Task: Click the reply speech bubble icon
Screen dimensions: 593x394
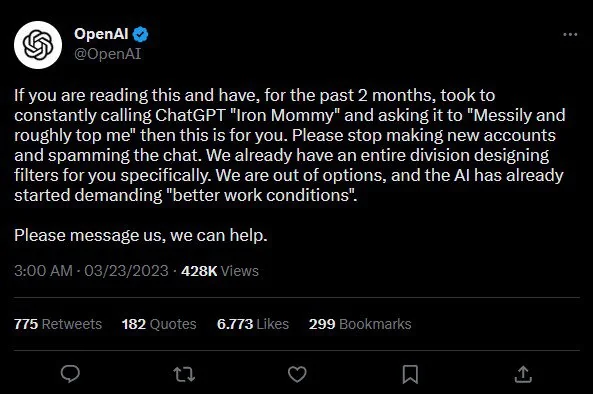Action: pos(70,374)
